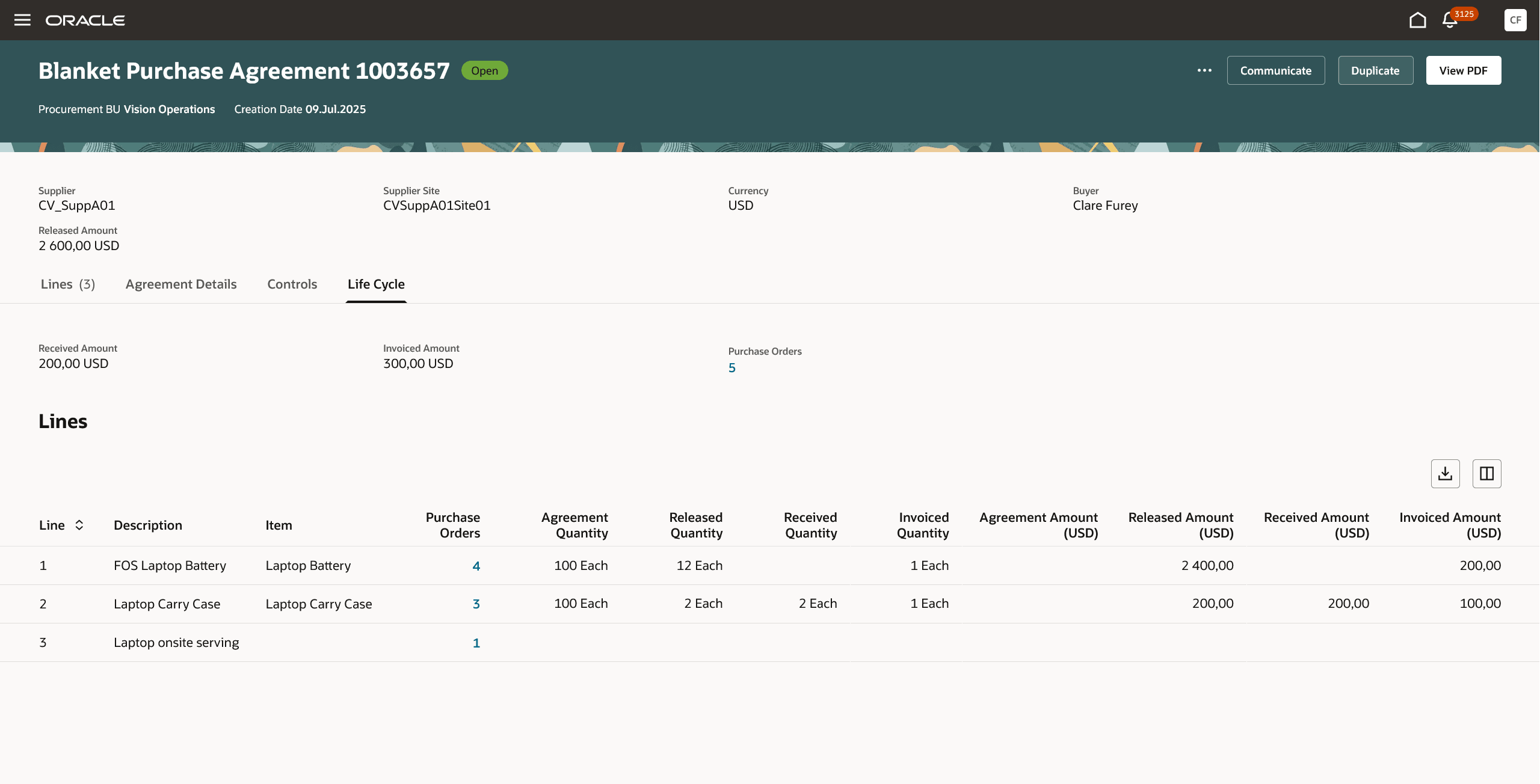Click the Duplicate button
The image size is (1540, 784).
(1375, 70)
